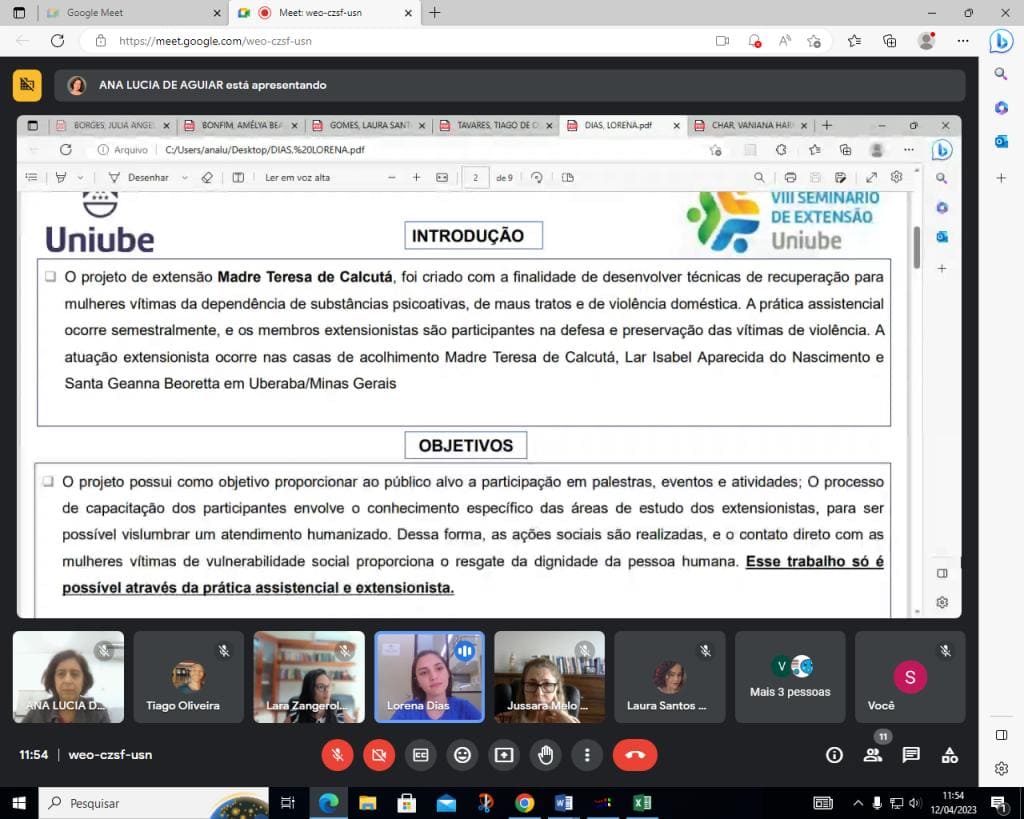Open emoji reactions in Meet

point(462,755)
